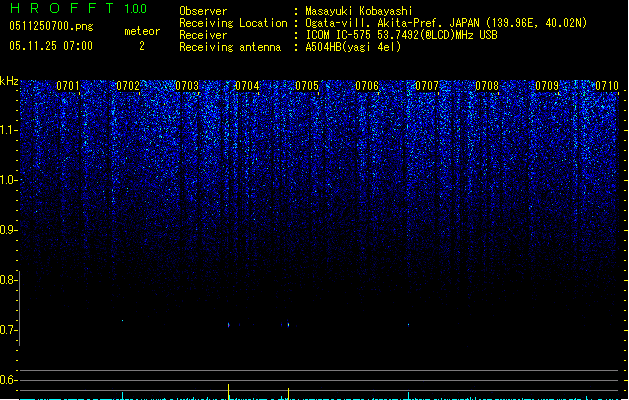
Task: Click the 0.7 kHz axis label
Action: click(x=8, y=330)
